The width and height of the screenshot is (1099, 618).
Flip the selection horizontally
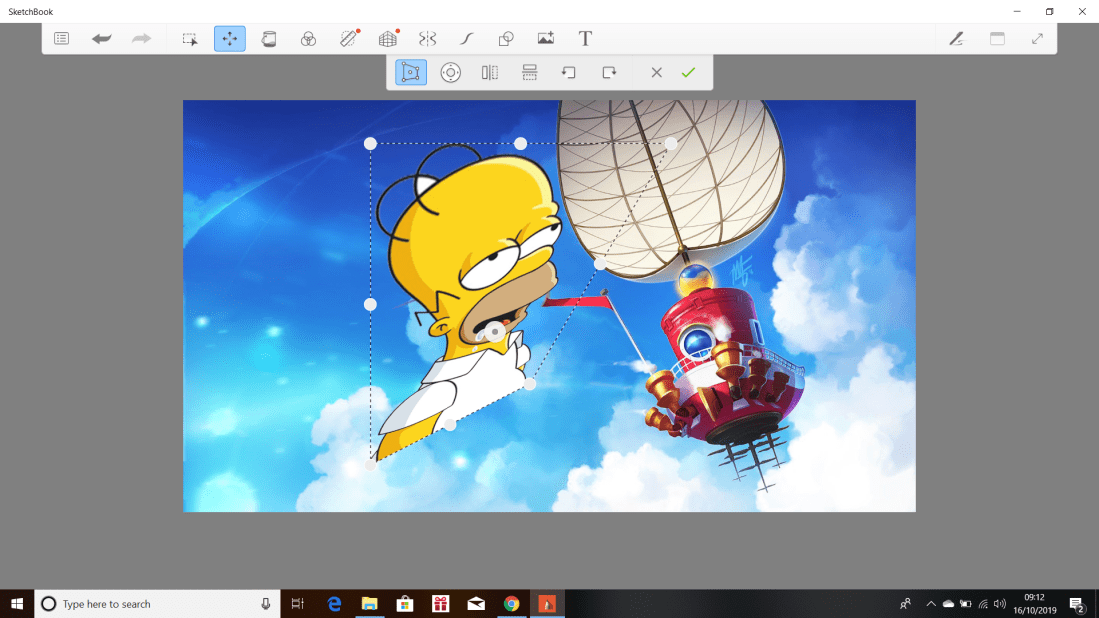pyautogui.click(x=489, y=72)
